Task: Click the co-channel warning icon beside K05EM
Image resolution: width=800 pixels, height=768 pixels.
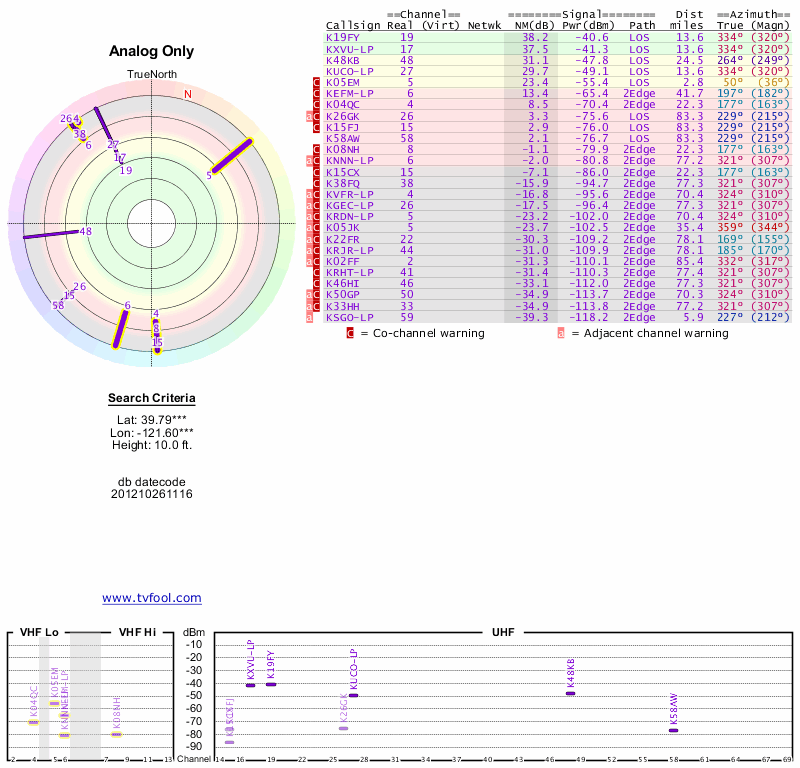Action: pyautogui.click(x=317, y=82)
